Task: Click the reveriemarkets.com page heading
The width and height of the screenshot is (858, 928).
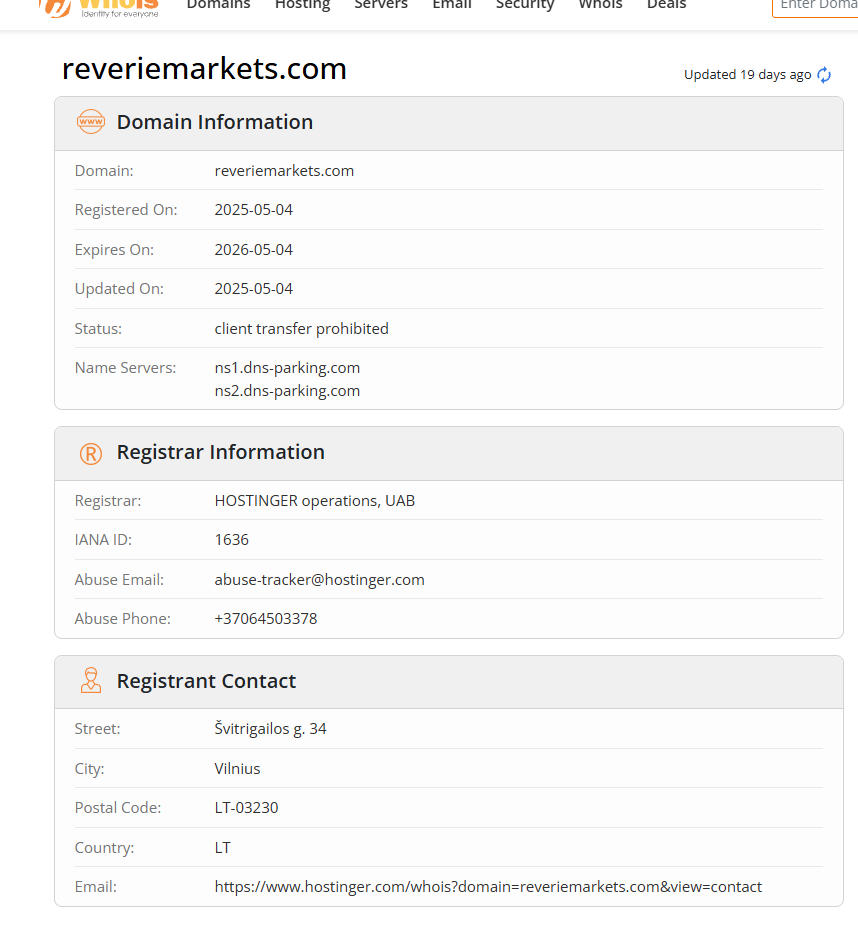Action: coord(204,69)
